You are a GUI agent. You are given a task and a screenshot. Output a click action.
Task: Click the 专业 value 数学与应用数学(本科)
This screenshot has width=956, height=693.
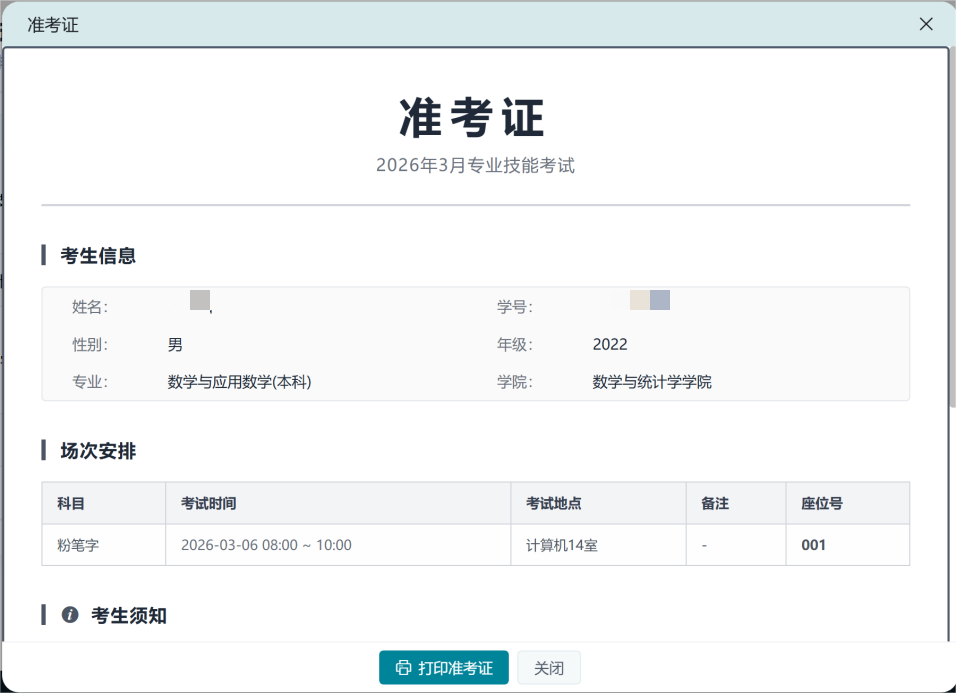tap(240, 382)
